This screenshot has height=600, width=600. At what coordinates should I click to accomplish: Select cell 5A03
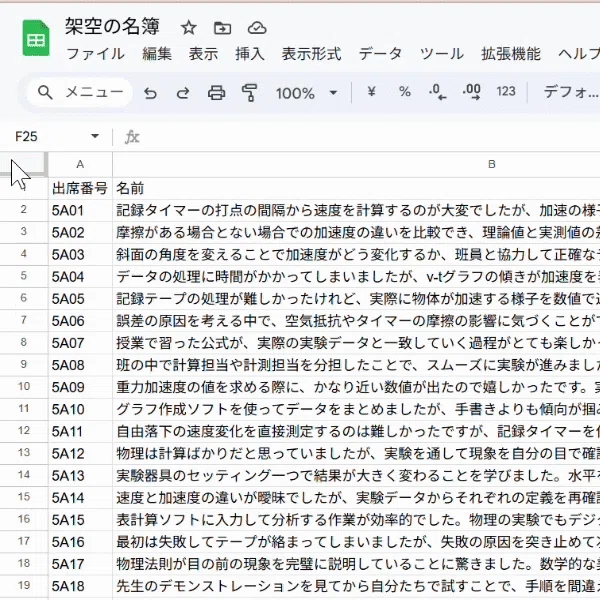coord(80,254)
